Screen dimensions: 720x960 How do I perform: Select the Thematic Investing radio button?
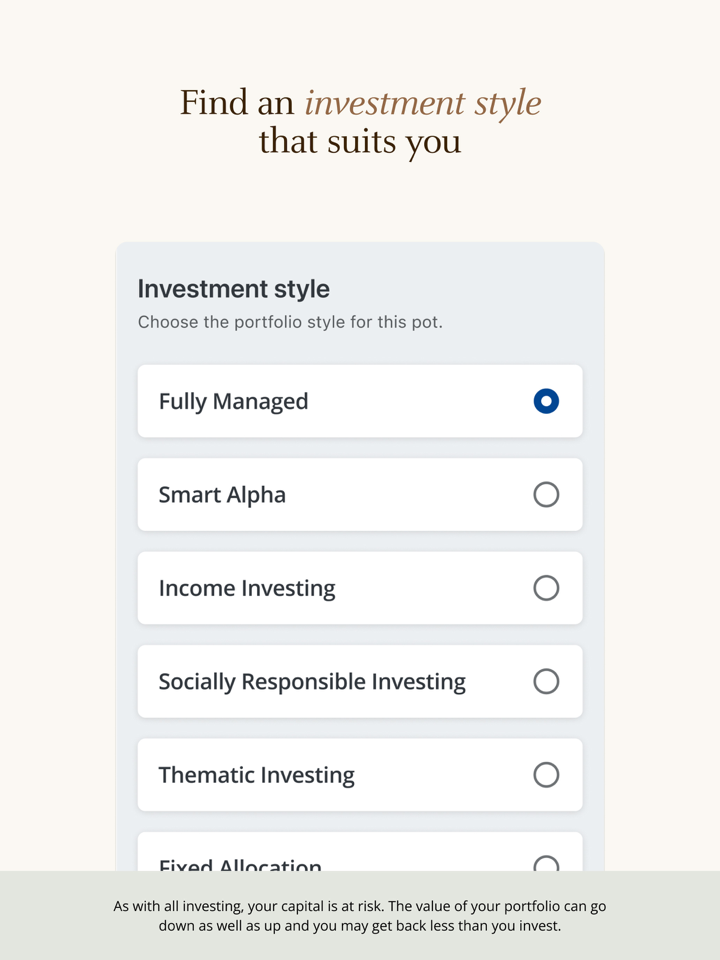coord(546,775)
